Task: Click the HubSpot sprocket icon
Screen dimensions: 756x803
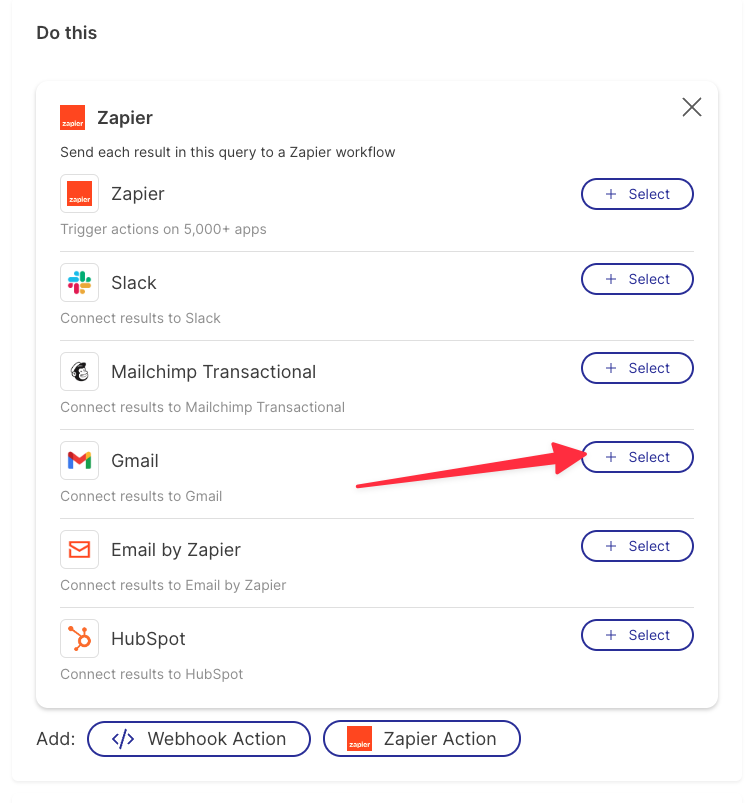Action: [79, 639]
